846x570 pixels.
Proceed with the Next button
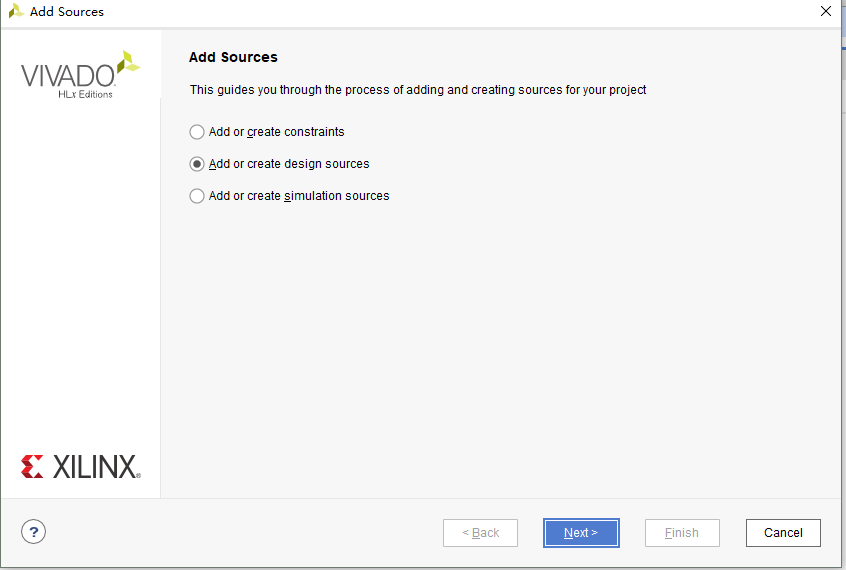point(581,533)
